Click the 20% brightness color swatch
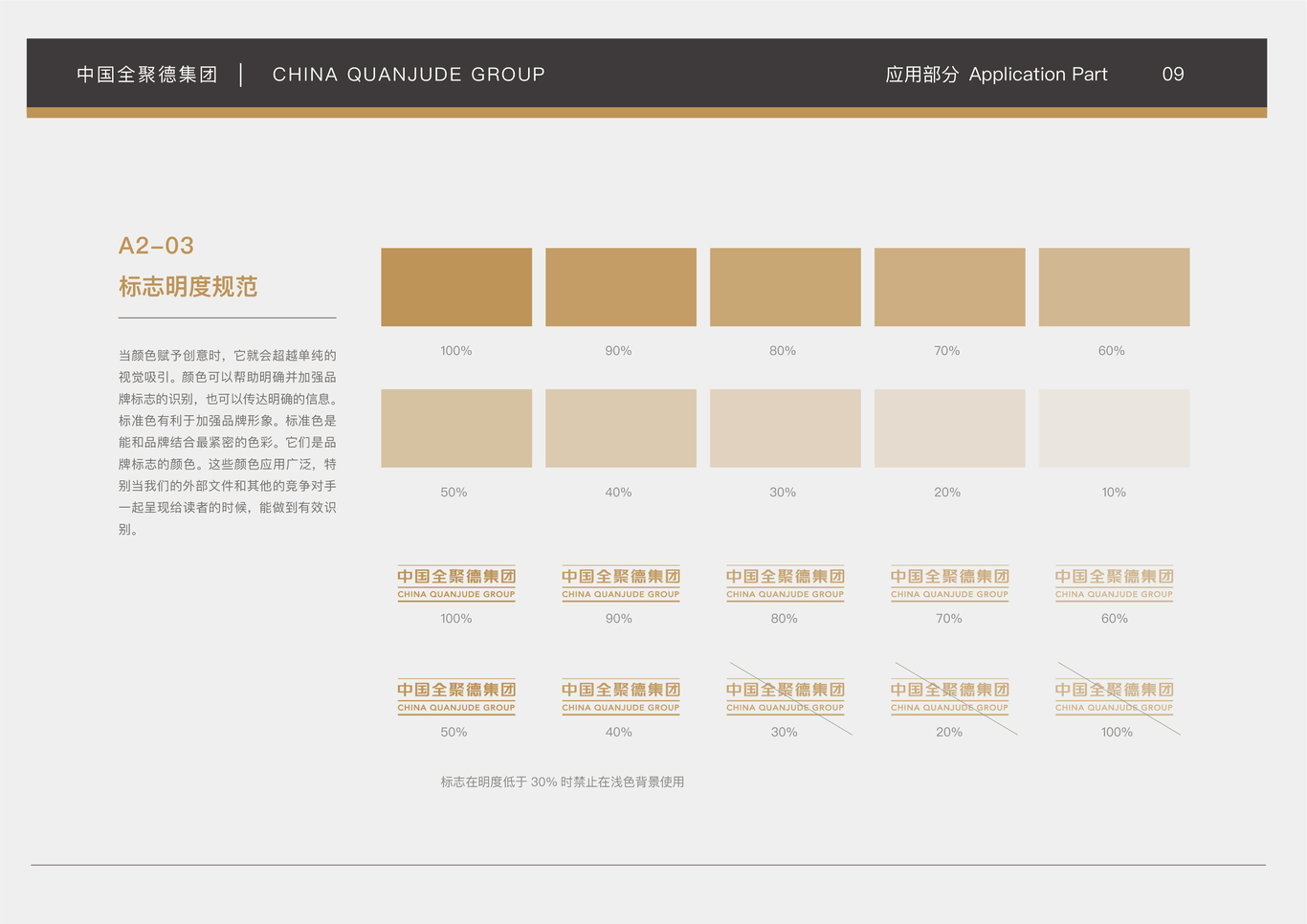 click(x=950, y=429)
